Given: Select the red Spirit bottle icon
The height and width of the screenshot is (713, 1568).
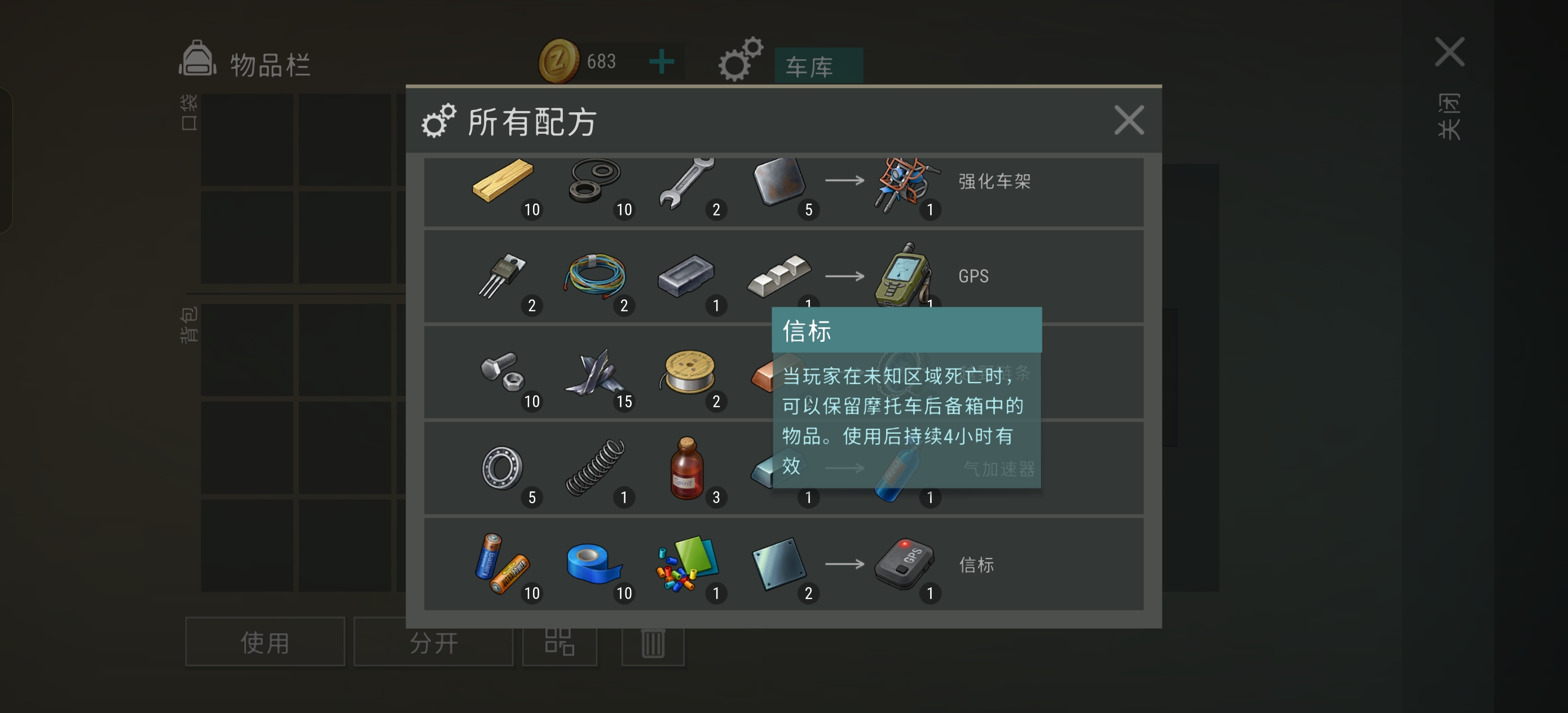Looking at the screenshot, I should 686,468.
